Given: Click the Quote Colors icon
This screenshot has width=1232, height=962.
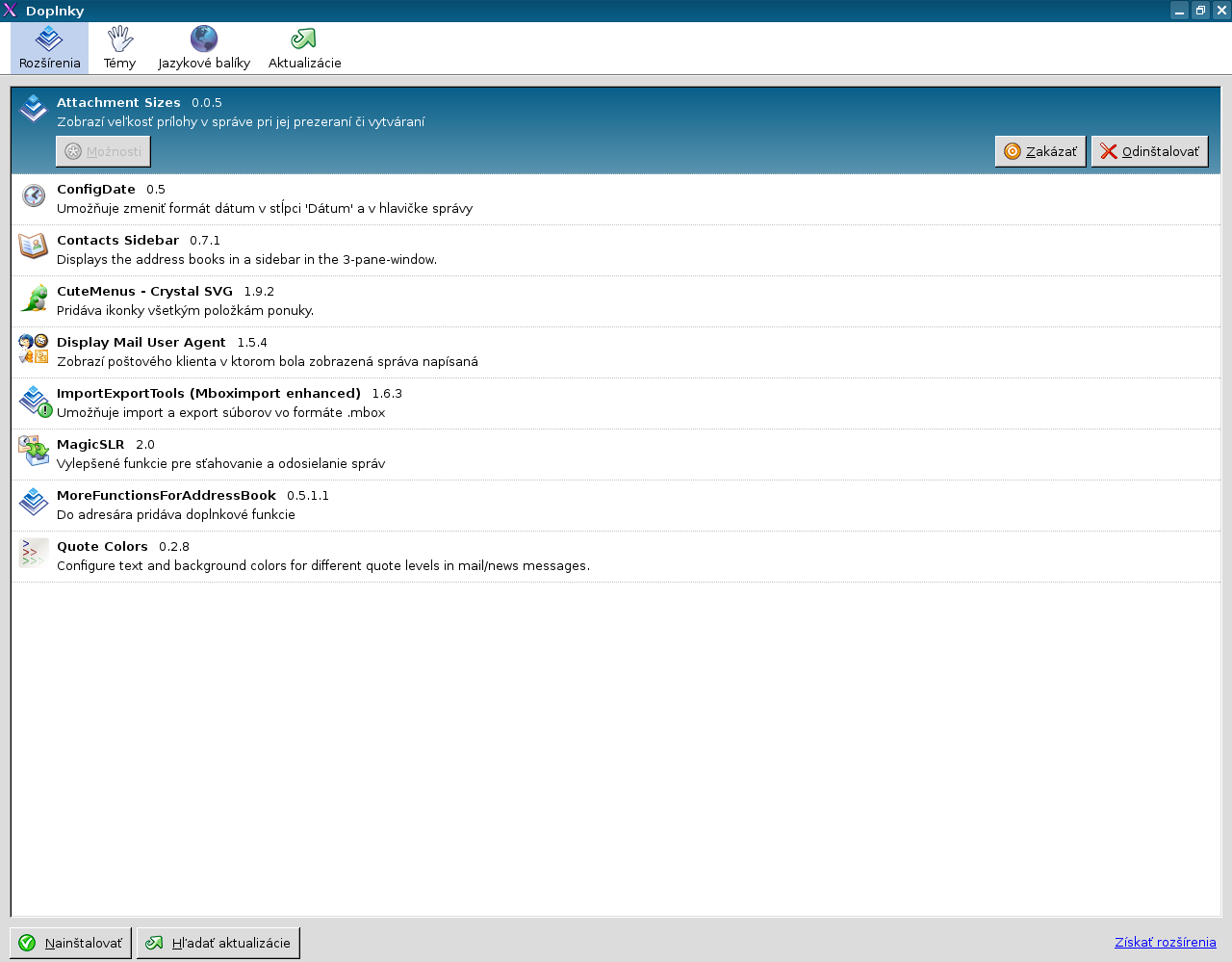Looking at the screenshot, I should [34, 553].
